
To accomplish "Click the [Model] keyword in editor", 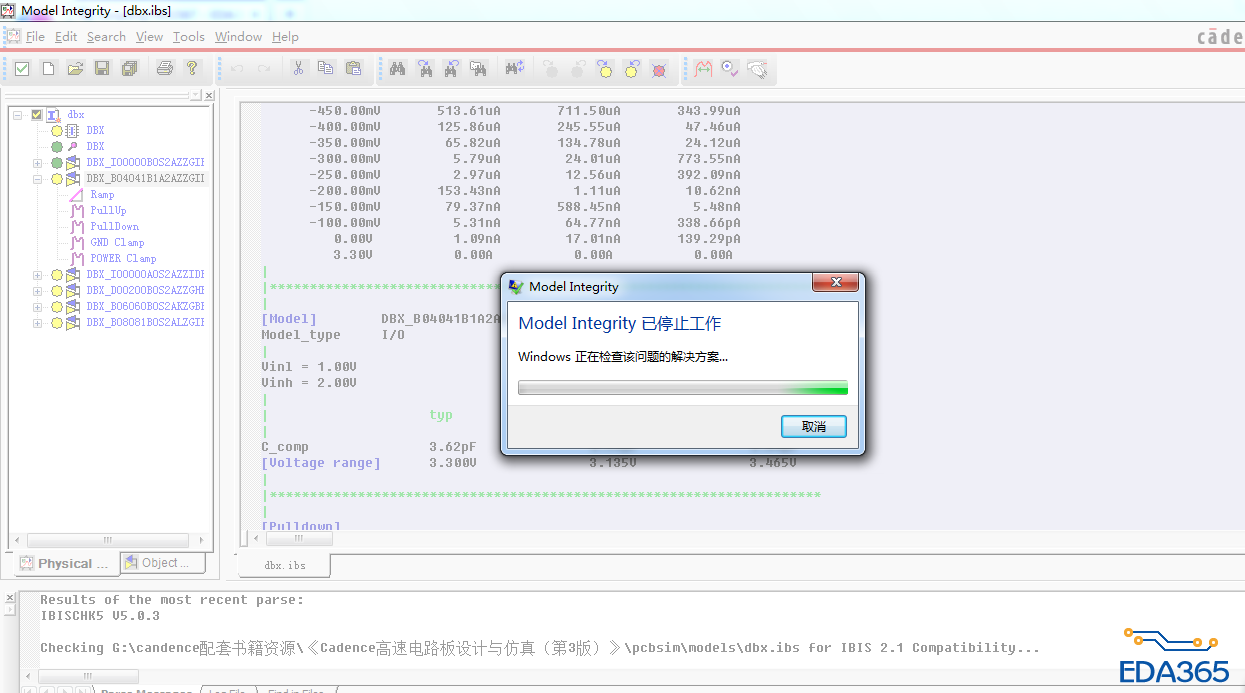I will pos(289,319).
